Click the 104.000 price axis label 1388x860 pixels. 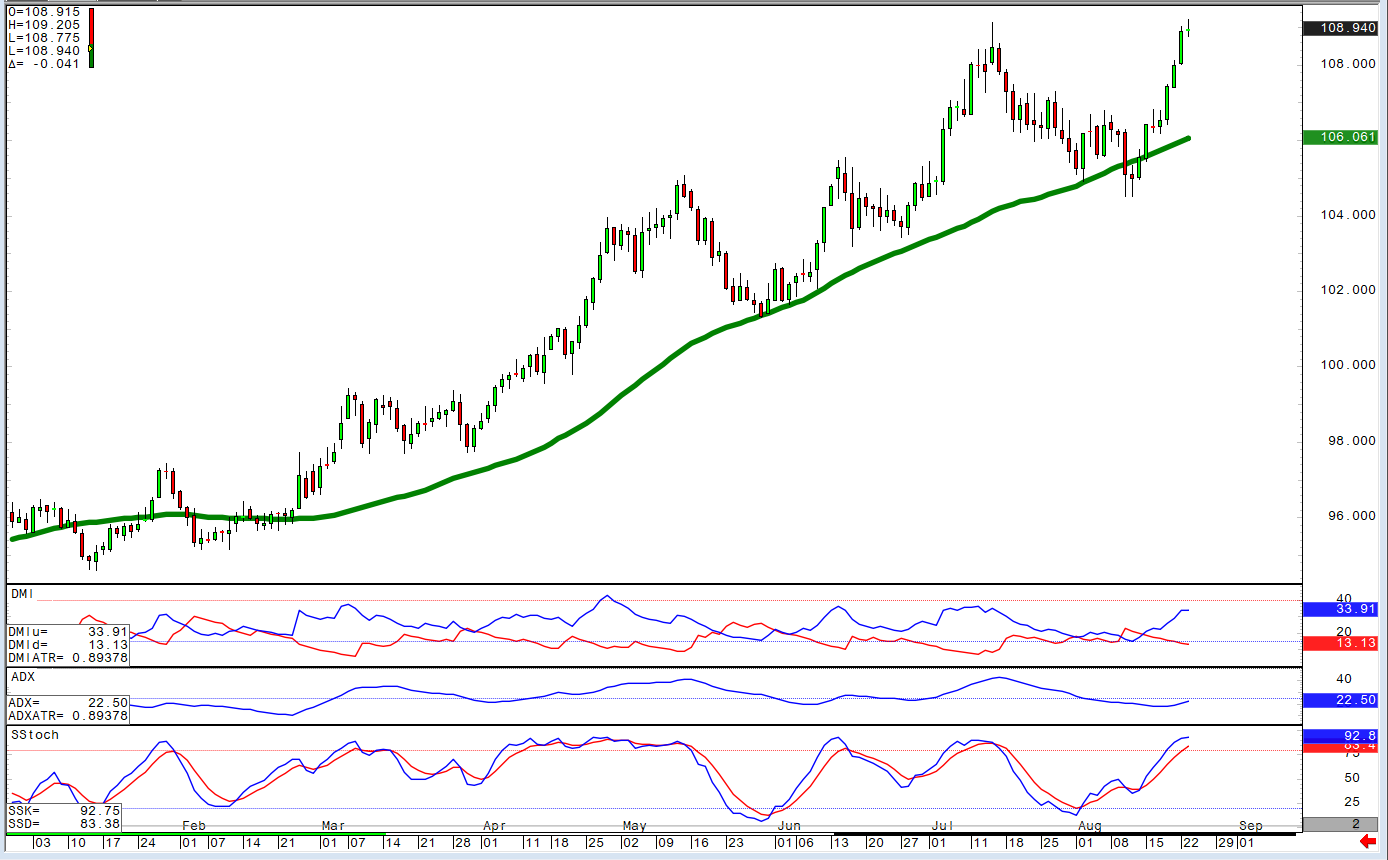(1346, 215)
